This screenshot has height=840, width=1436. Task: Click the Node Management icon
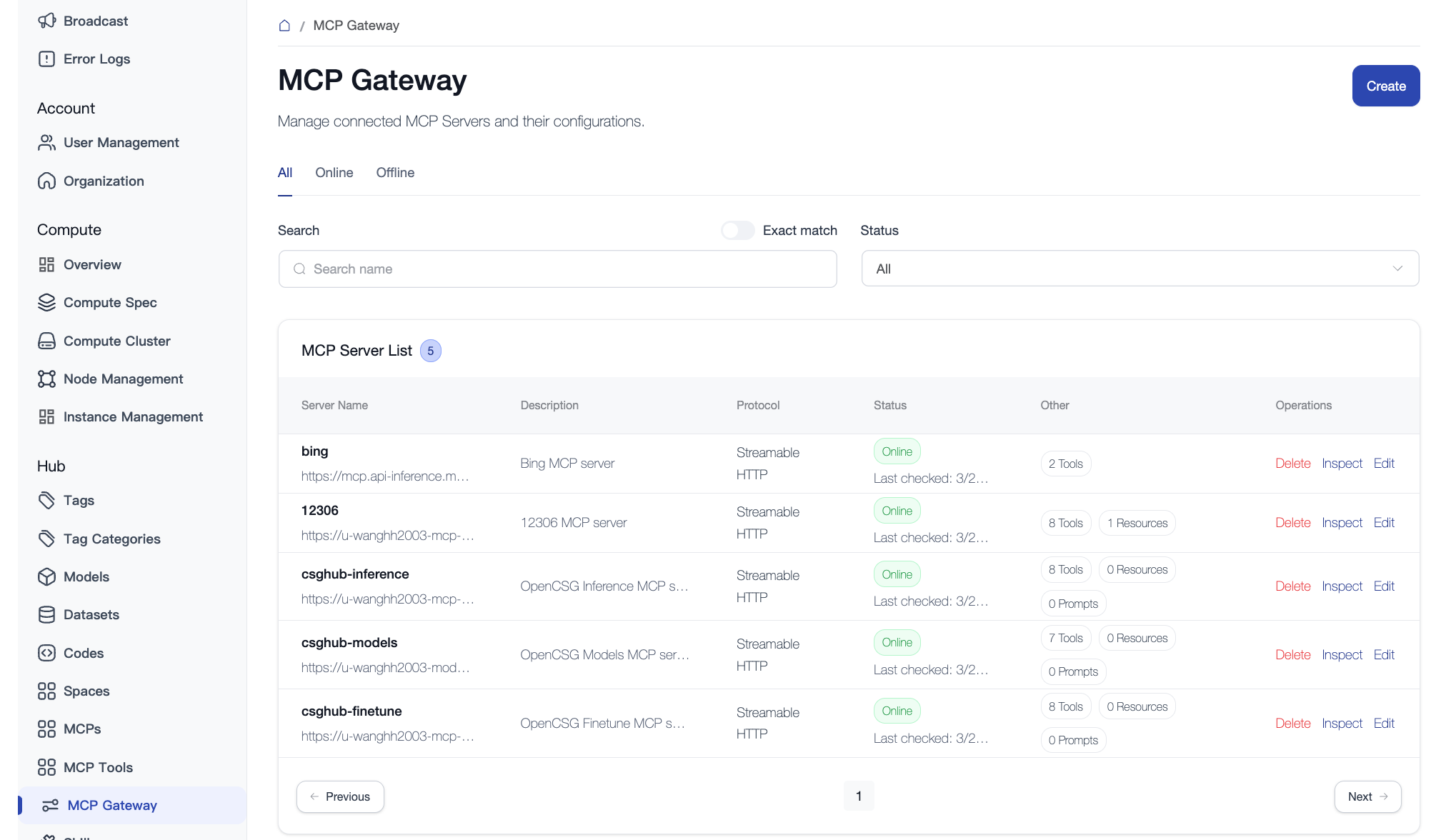46,379
